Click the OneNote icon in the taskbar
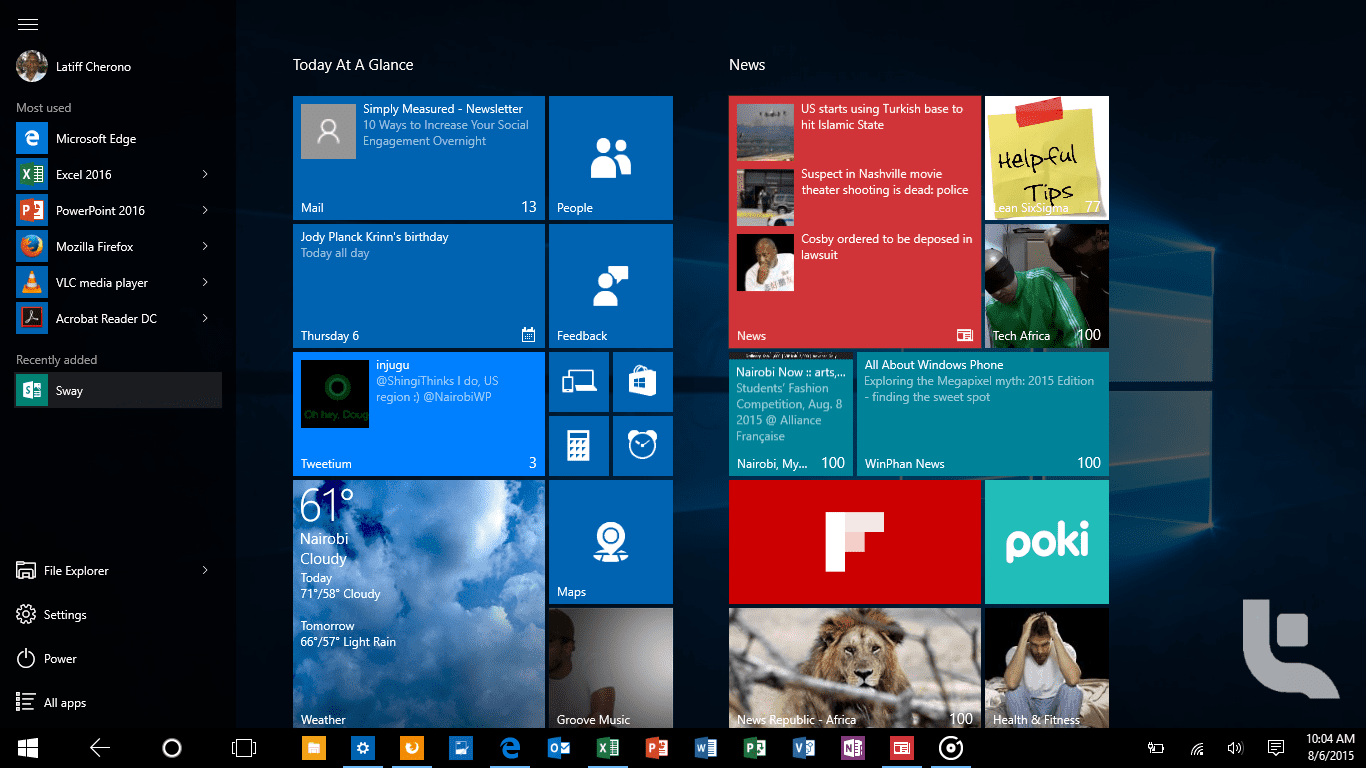 852,748
